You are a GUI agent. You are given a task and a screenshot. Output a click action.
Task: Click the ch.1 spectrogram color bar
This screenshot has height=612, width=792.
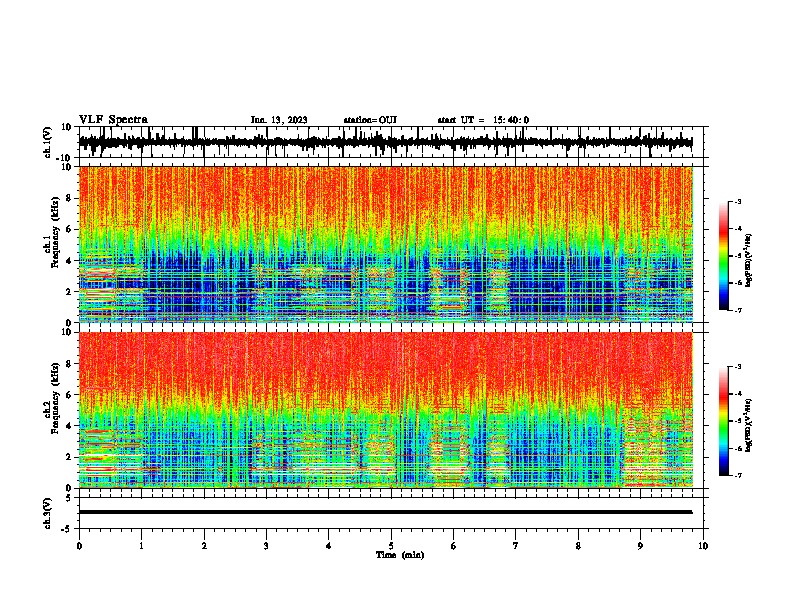(x=724, y=256)
